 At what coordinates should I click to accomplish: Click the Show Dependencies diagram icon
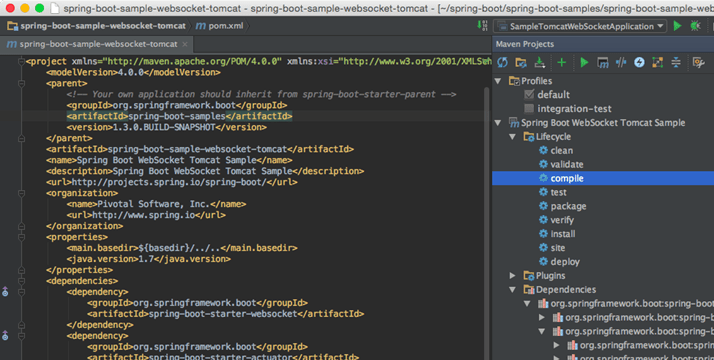(x=658, y=62)
